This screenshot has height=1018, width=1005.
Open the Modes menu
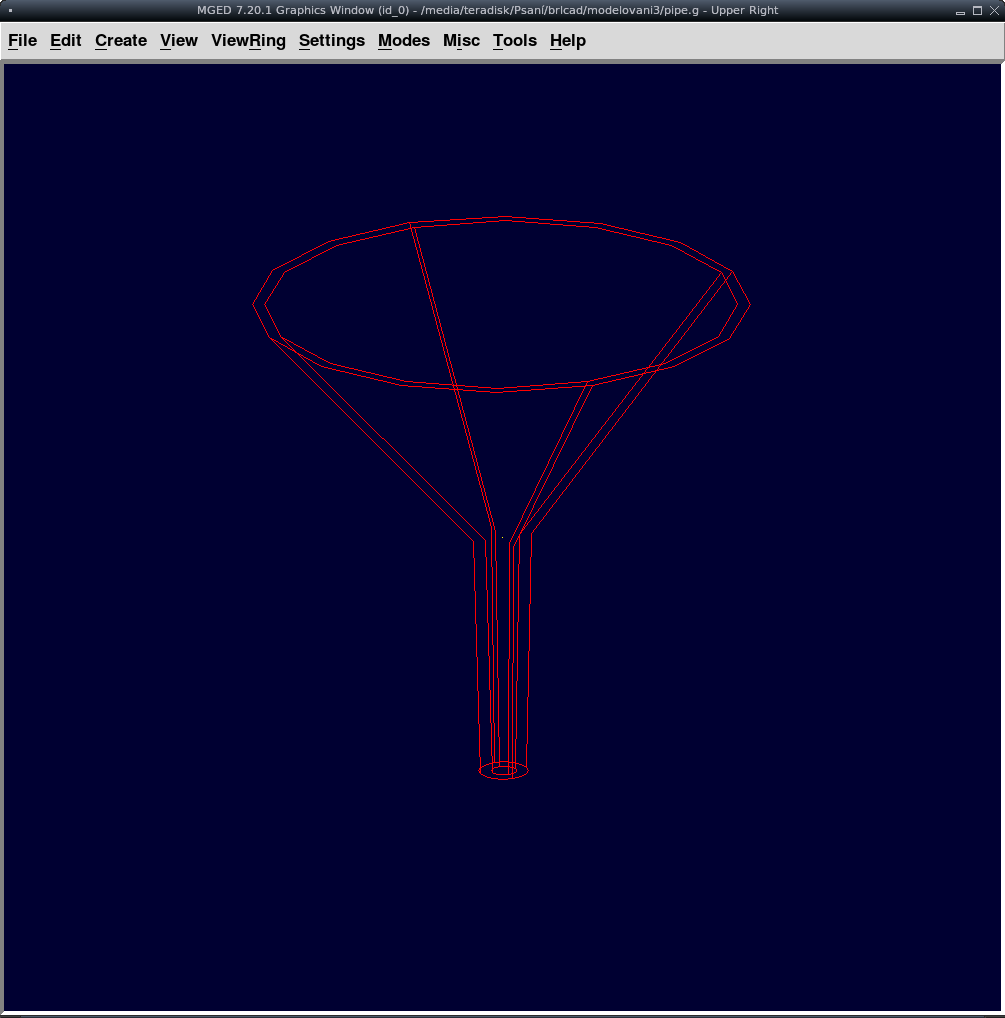point(404,41)
